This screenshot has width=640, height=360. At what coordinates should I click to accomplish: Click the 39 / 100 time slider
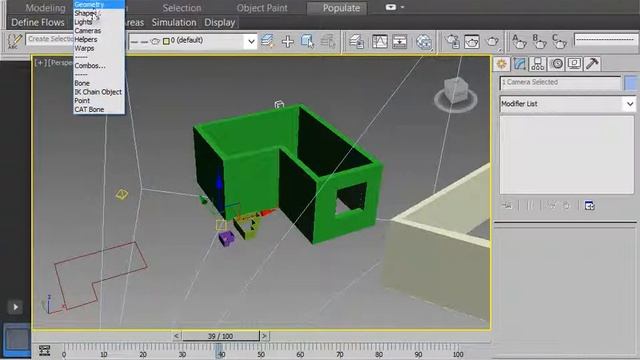[220, 336]
